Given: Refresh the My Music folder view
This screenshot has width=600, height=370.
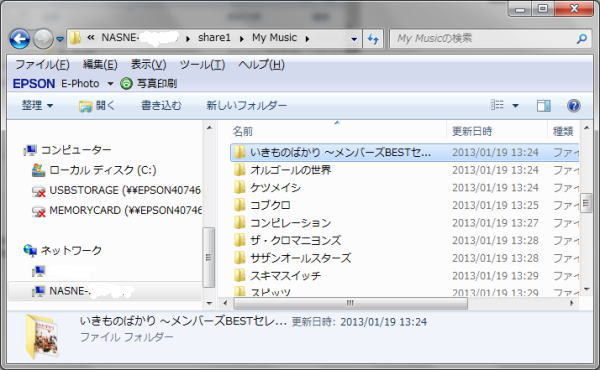Looking at the screenshot, I should coord(373,39).
